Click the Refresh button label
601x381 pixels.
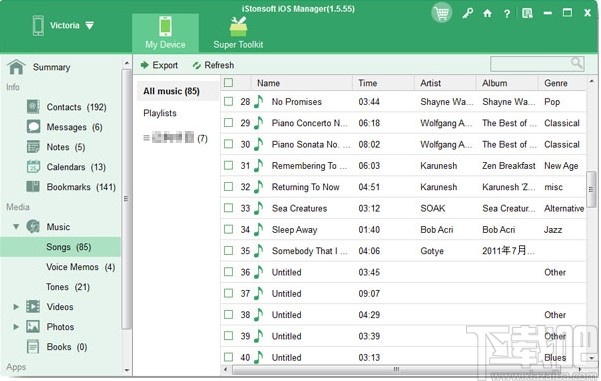219,66
